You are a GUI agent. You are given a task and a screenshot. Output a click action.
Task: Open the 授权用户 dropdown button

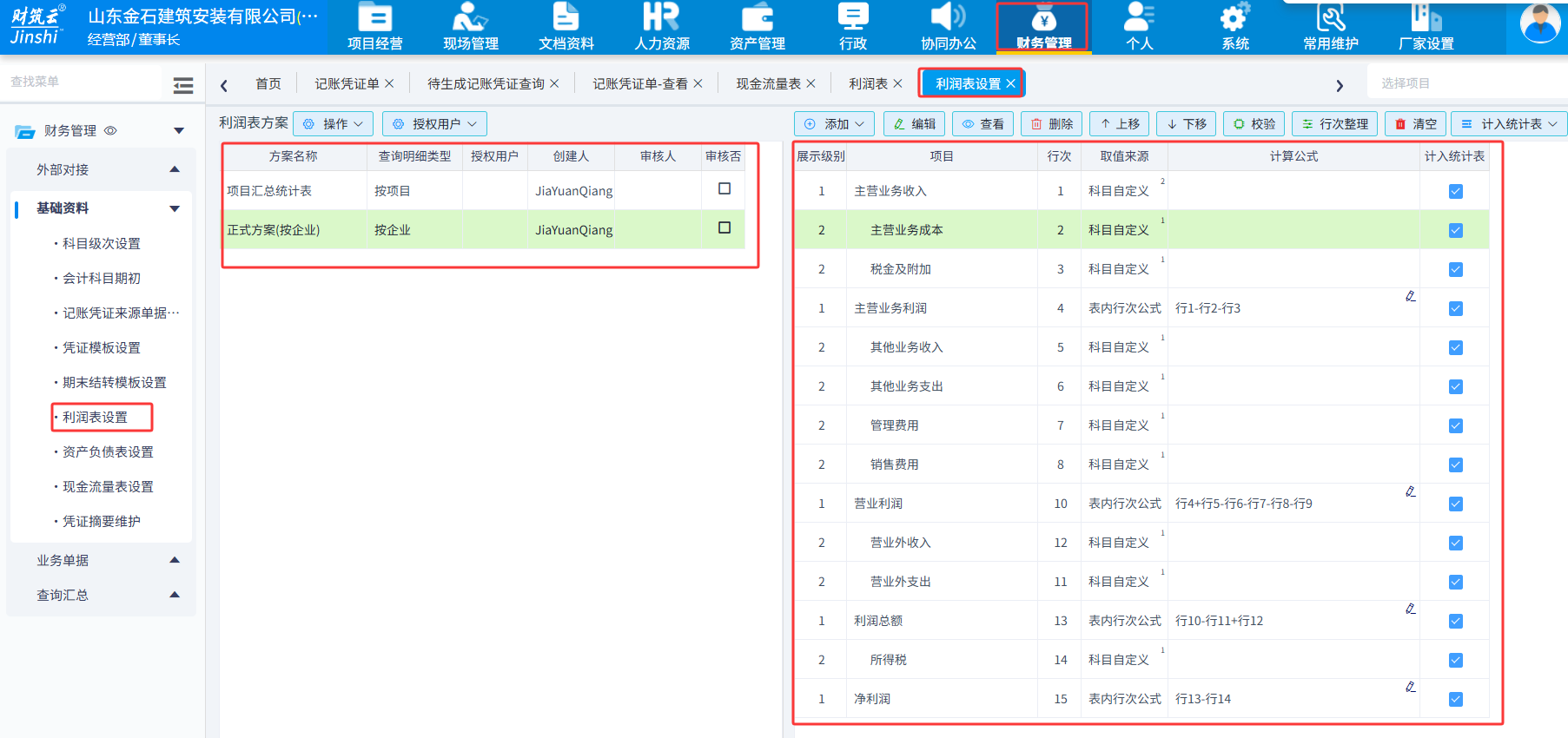click(x=434, y=124)
